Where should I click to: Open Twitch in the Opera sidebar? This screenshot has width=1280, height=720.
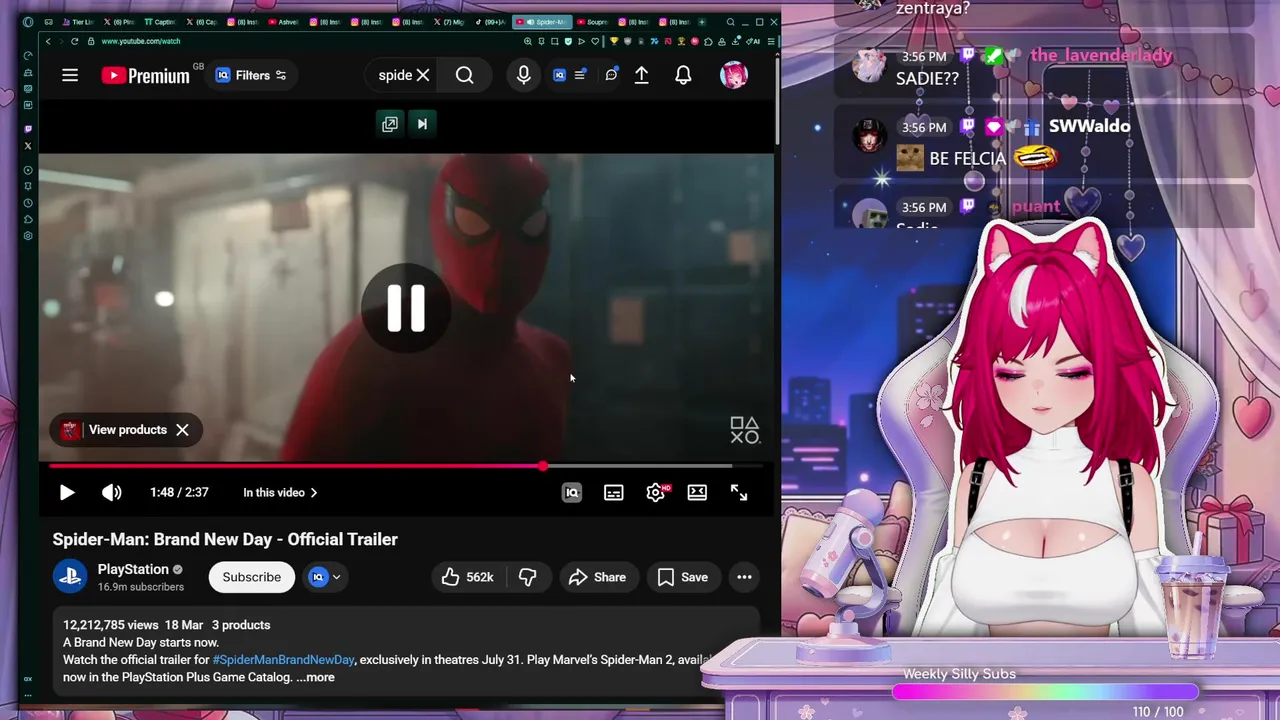point(28,129)
